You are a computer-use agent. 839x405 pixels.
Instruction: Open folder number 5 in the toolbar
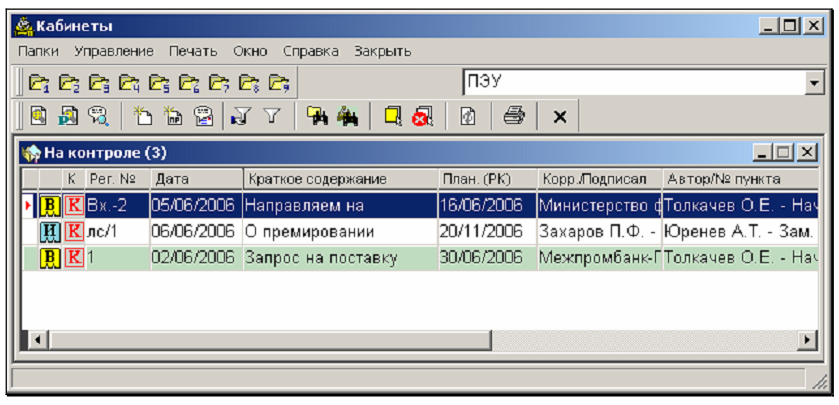tap(159, 82)
